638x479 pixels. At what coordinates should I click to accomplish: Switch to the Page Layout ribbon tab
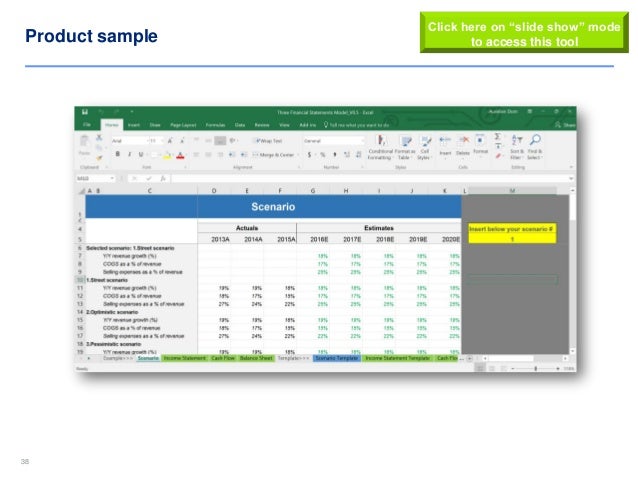point(183,125)
